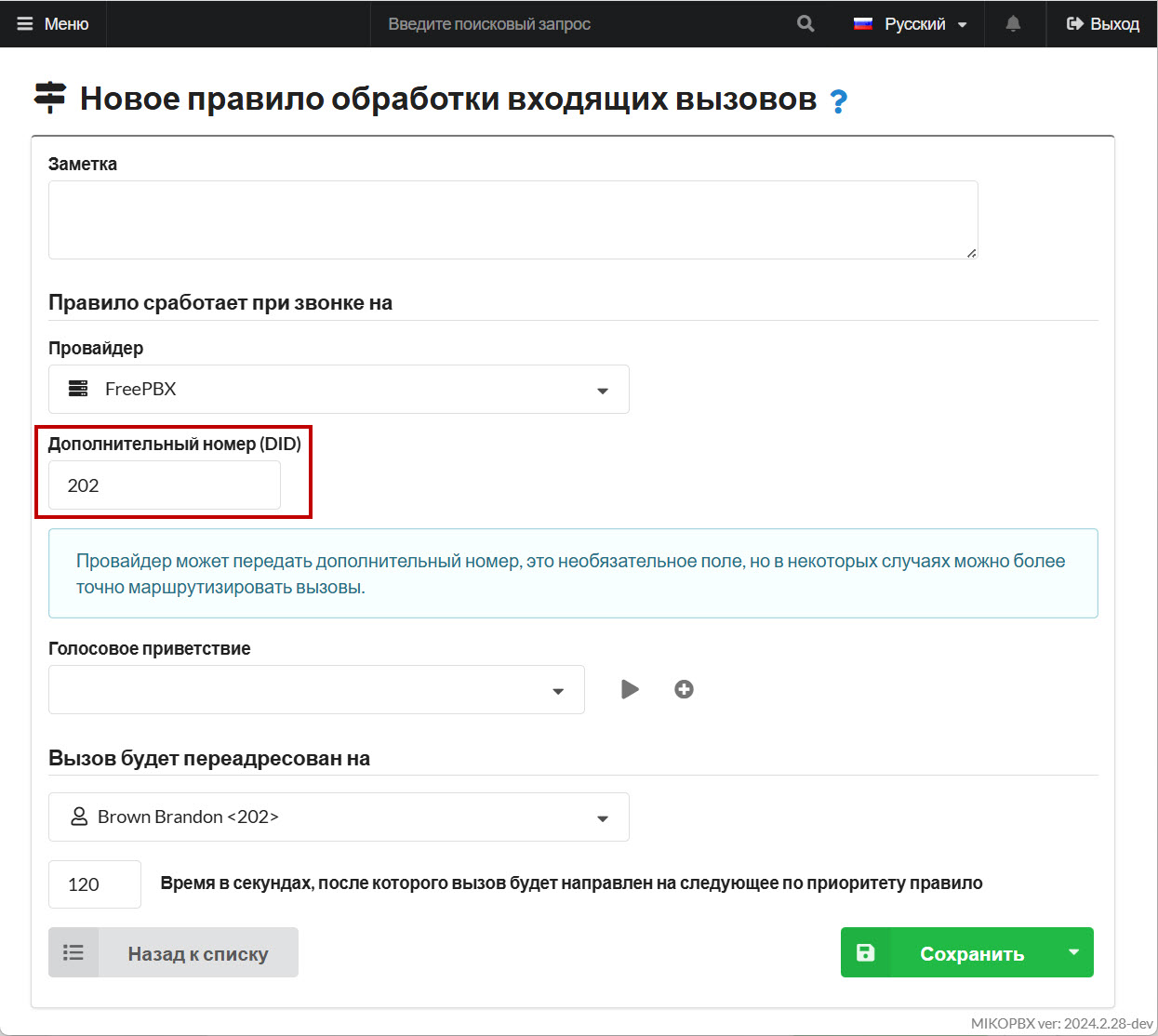Expand the Голосовое приветствие dropdown

316,690
